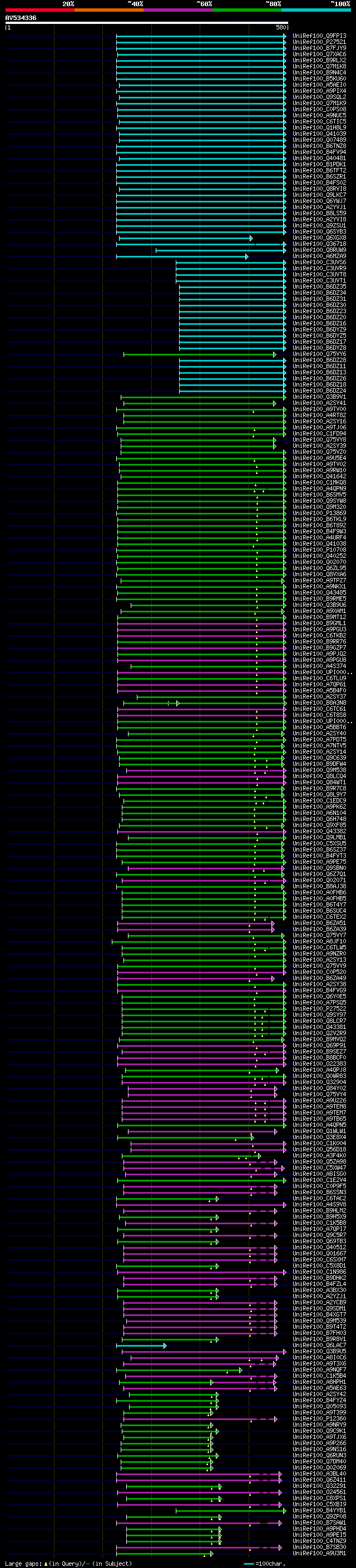
Task: Select label UniRef100_Q9ZSU1
Action: tap(319, 225)
